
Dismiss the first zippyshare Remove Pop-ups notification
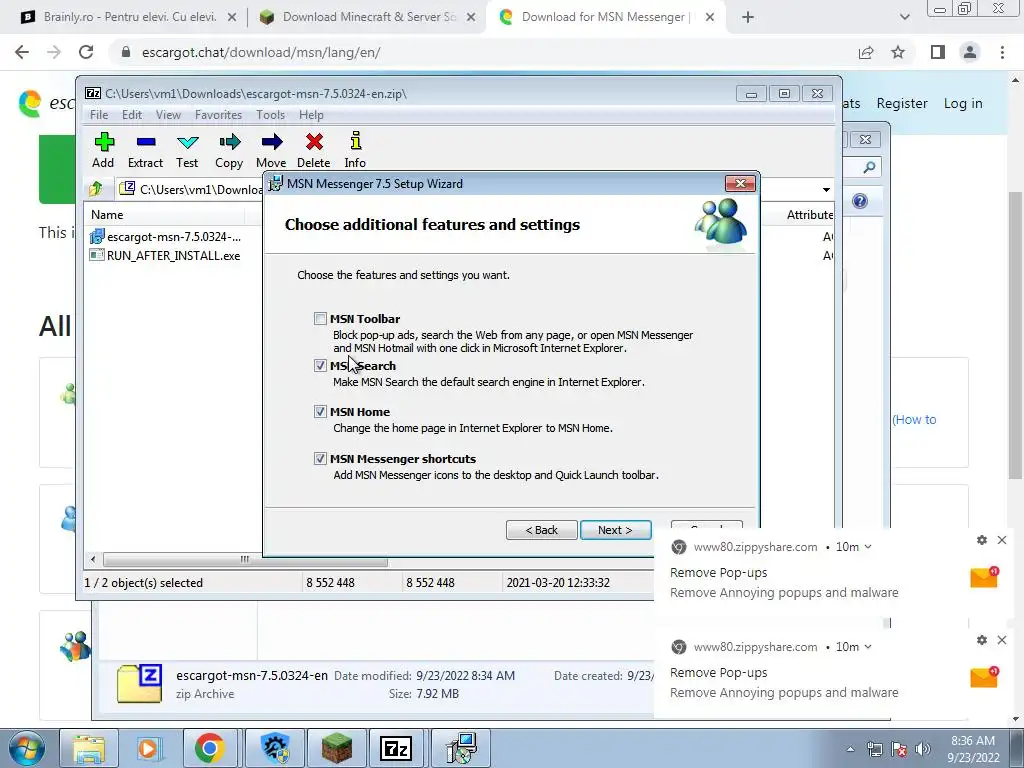pyautogui.click(x=1002, y=540)
